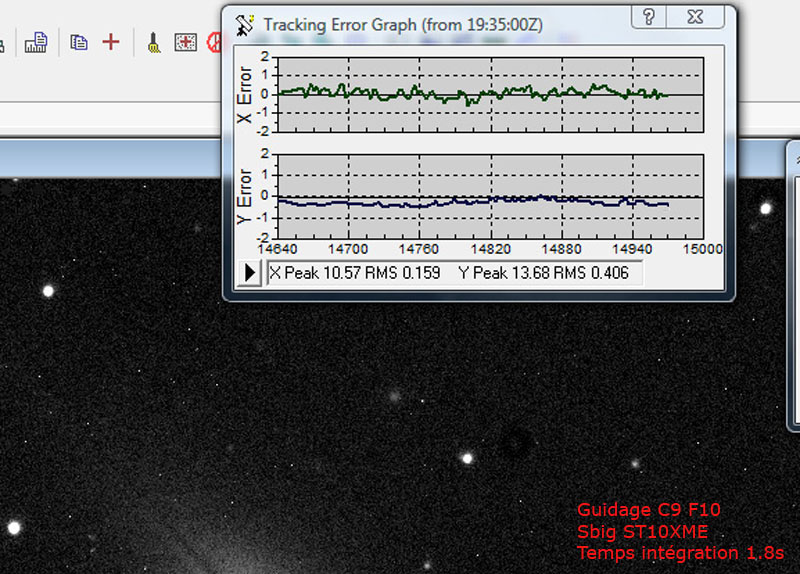Close the Tracking Error Graph window

click(695, 17)
